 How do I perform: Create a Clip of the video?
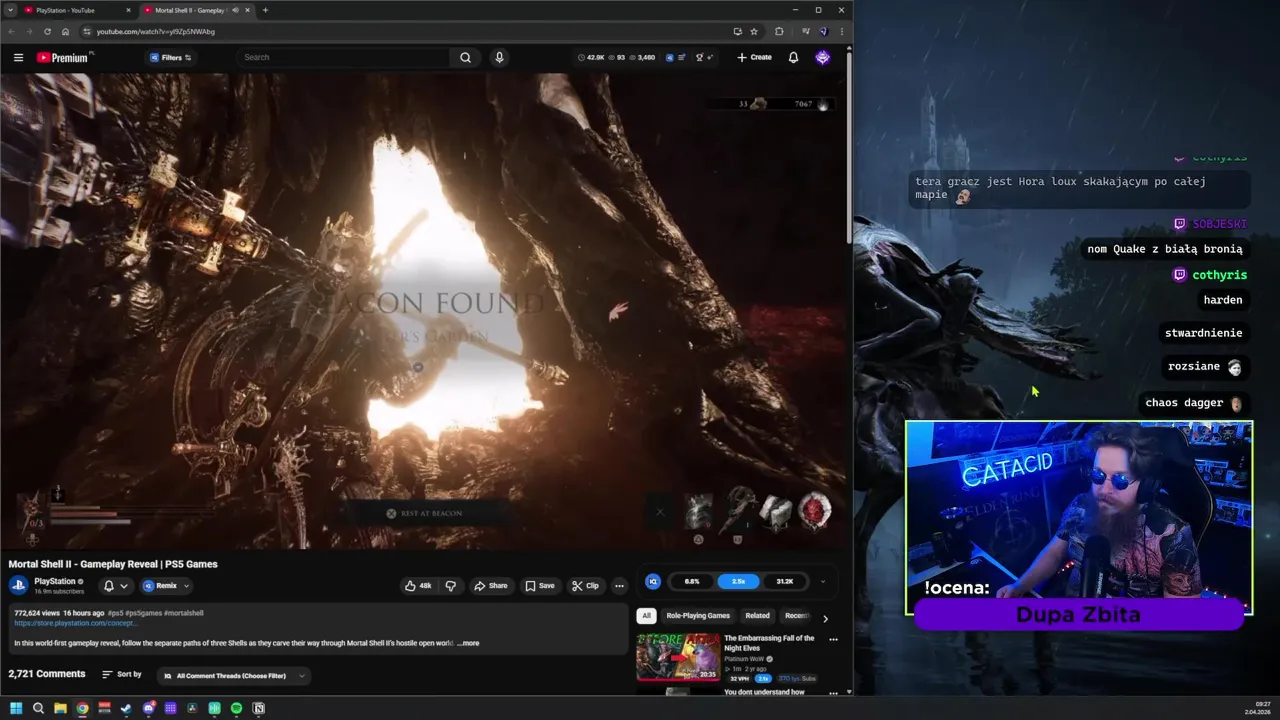(585, 586)
